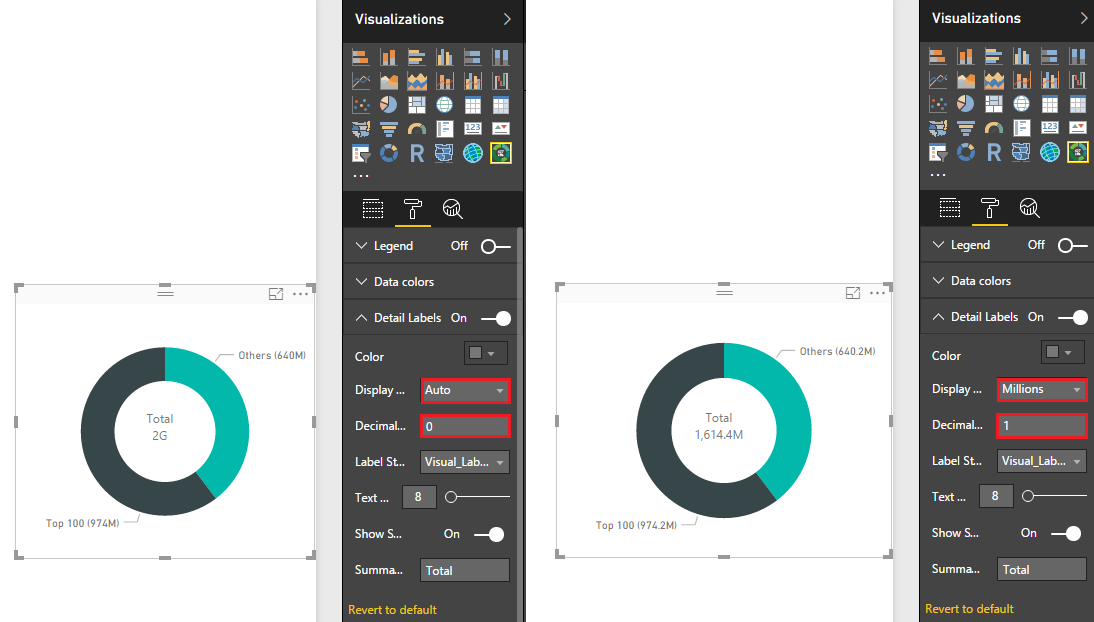Switch to Format paint-roller tab in right pane
1094x622 pixels.
pos(990,207)
